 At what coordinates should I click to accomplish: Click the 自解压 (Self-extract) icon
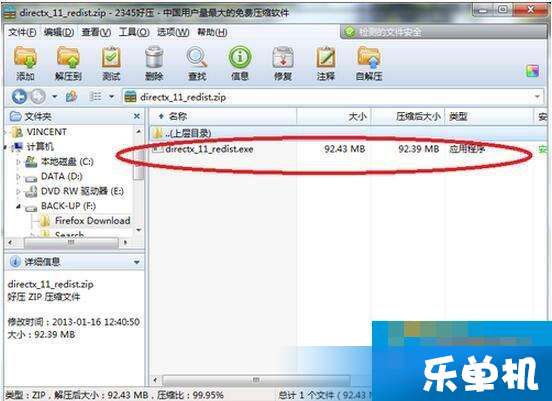pyautogui.click(x=369, y=63)
